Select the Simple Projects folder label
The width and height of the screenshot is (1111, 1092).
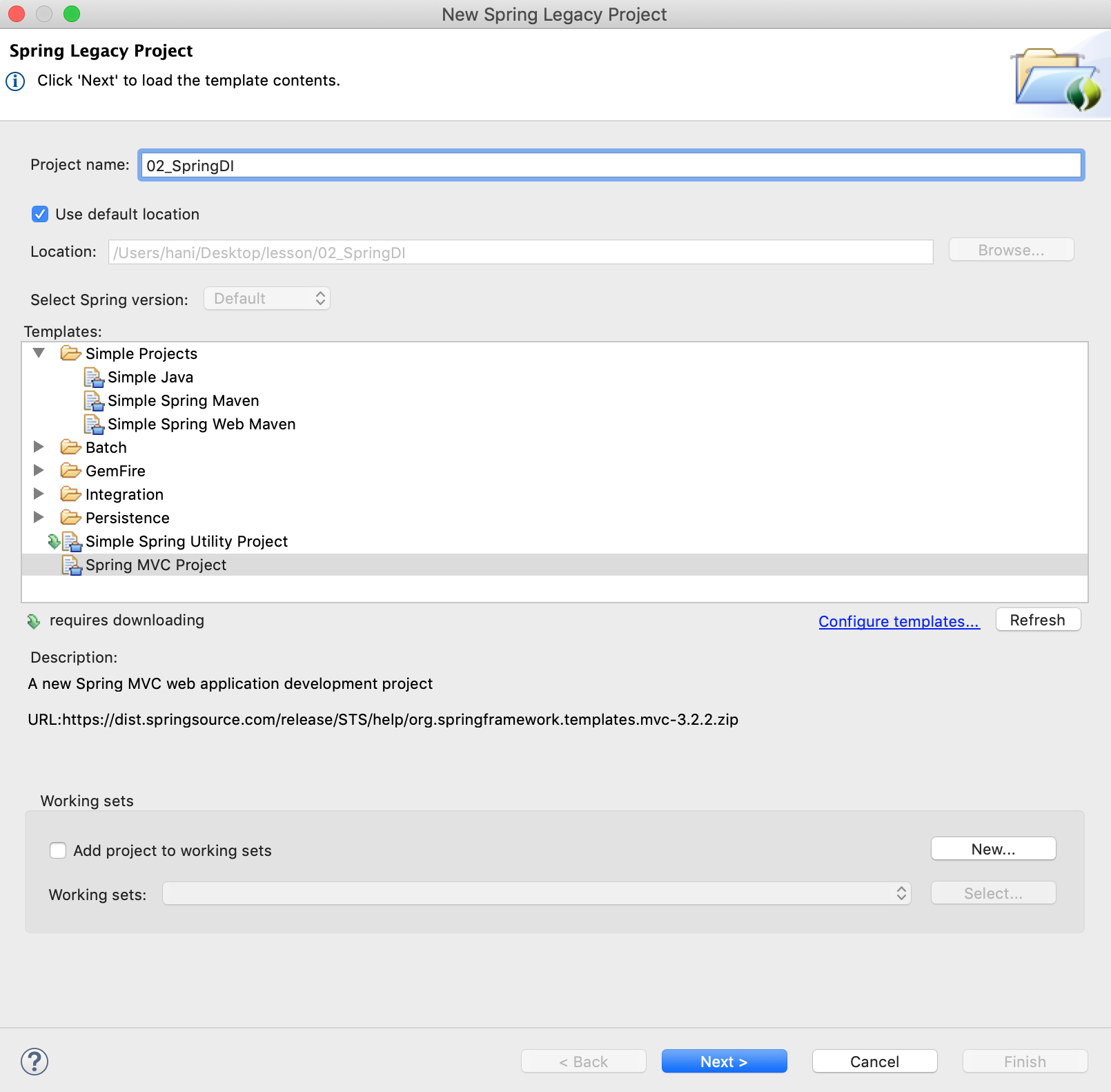(141, 354)
